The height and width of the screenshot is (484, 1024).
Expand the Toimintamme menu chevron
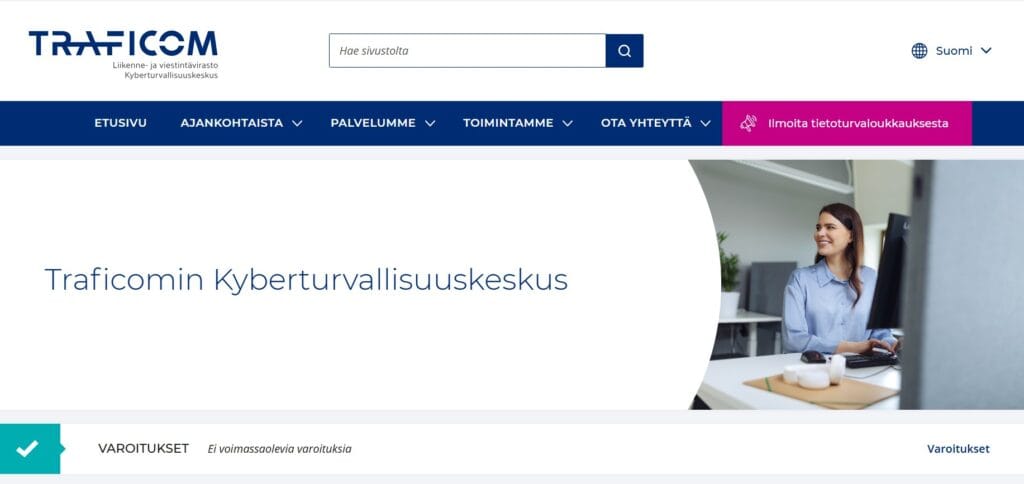(568, 123)
